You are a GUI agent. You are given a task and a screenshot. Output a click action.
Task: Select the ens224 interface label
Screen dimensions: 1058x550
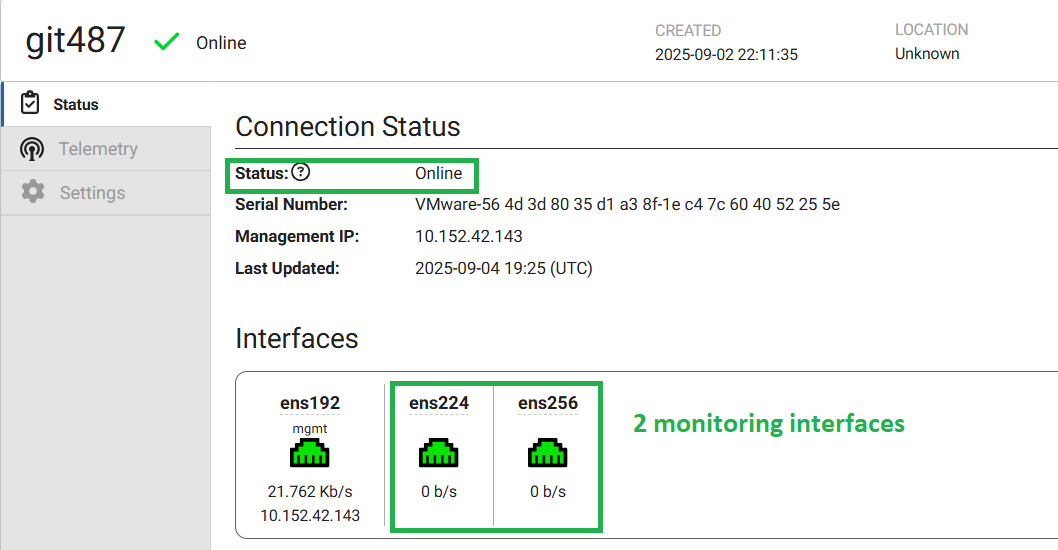click(438, 403)
